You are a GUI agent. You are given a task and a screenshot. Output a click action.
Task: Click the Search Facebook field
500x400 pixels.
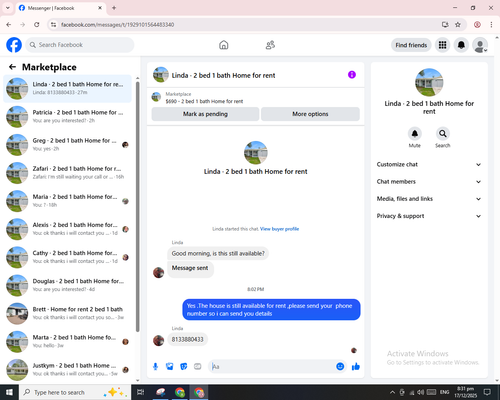point(80,45)
